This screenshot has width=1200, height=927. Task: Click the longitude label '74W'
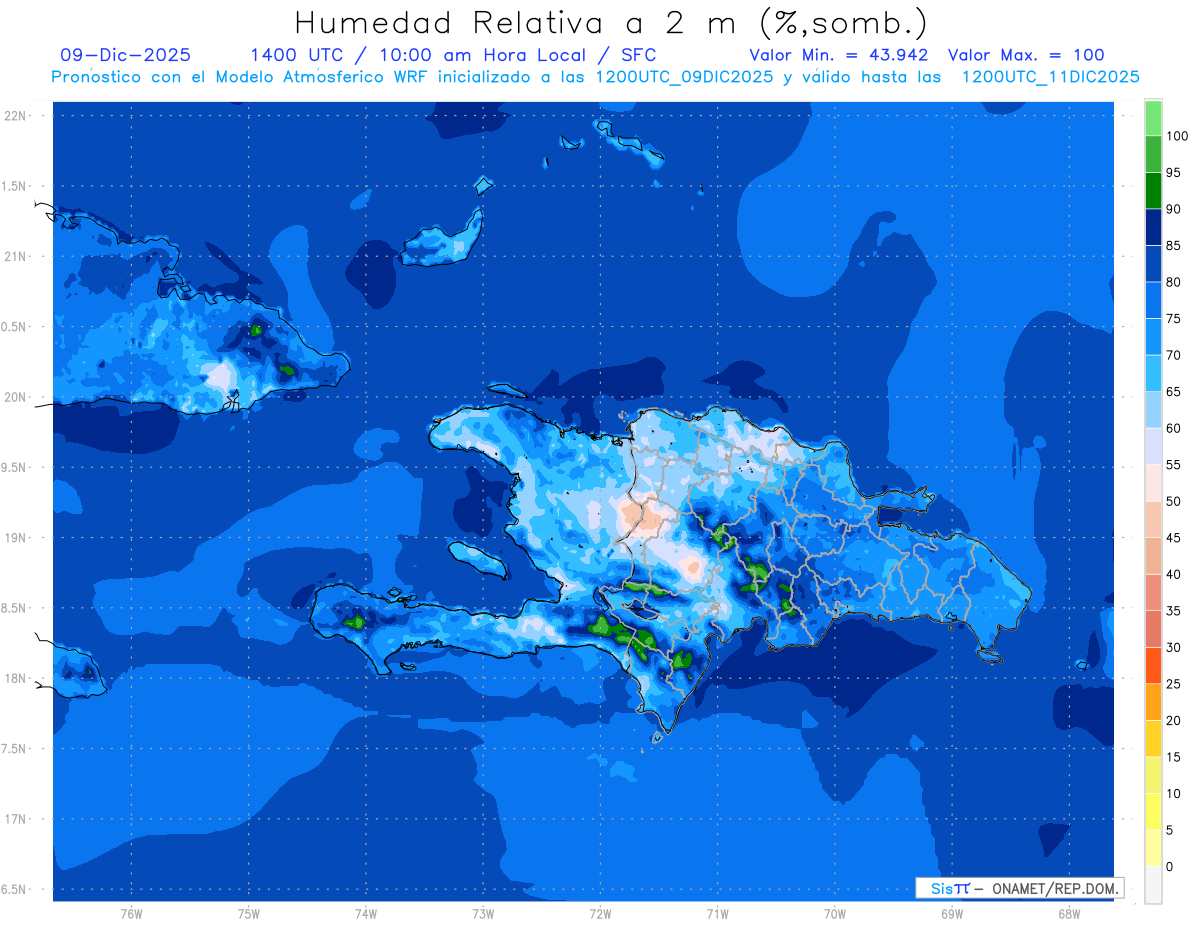[x=365, y=913]
